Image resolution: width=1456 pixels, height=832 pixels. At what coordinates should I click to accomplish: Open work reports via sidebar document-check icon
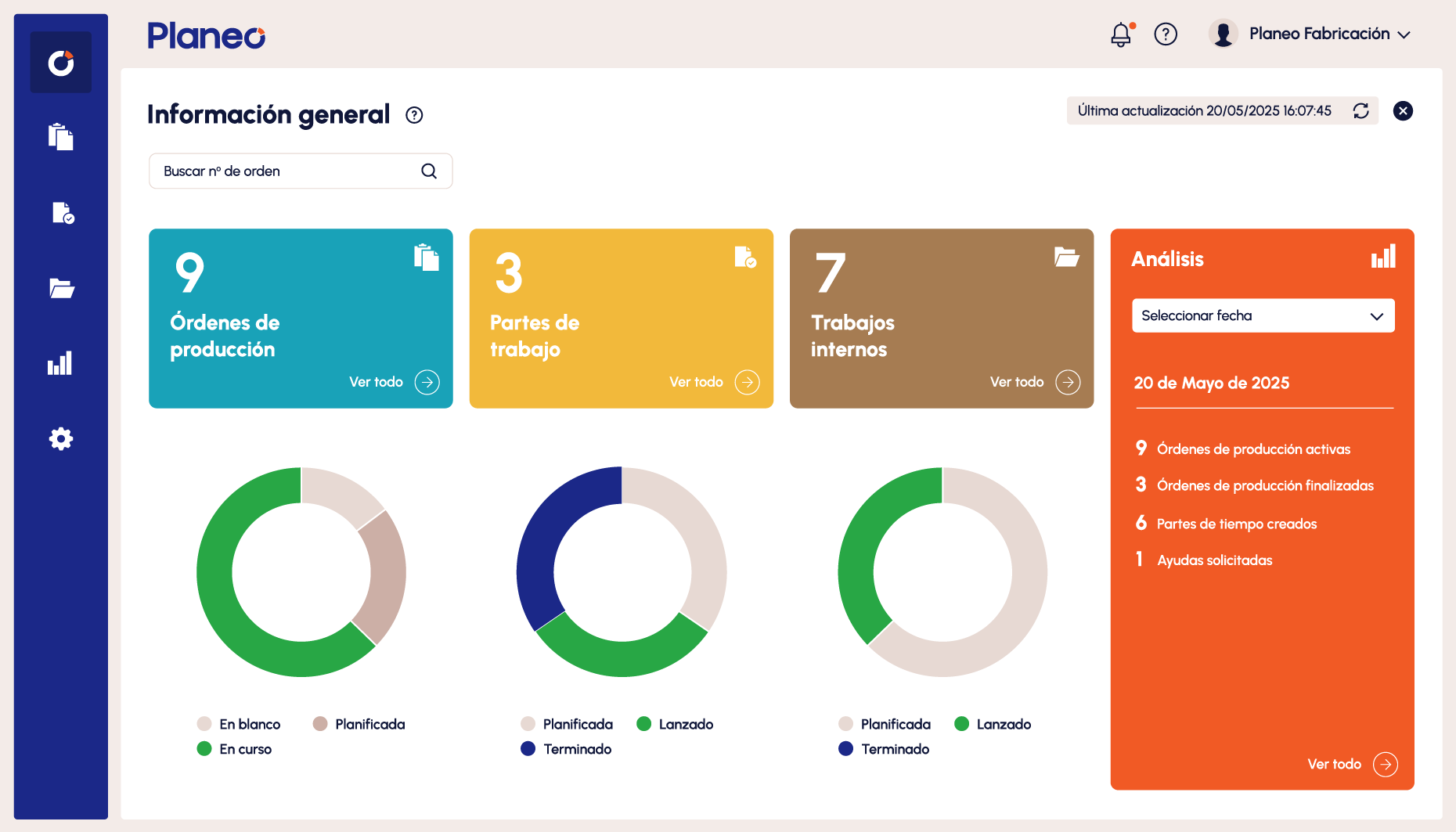62,213
